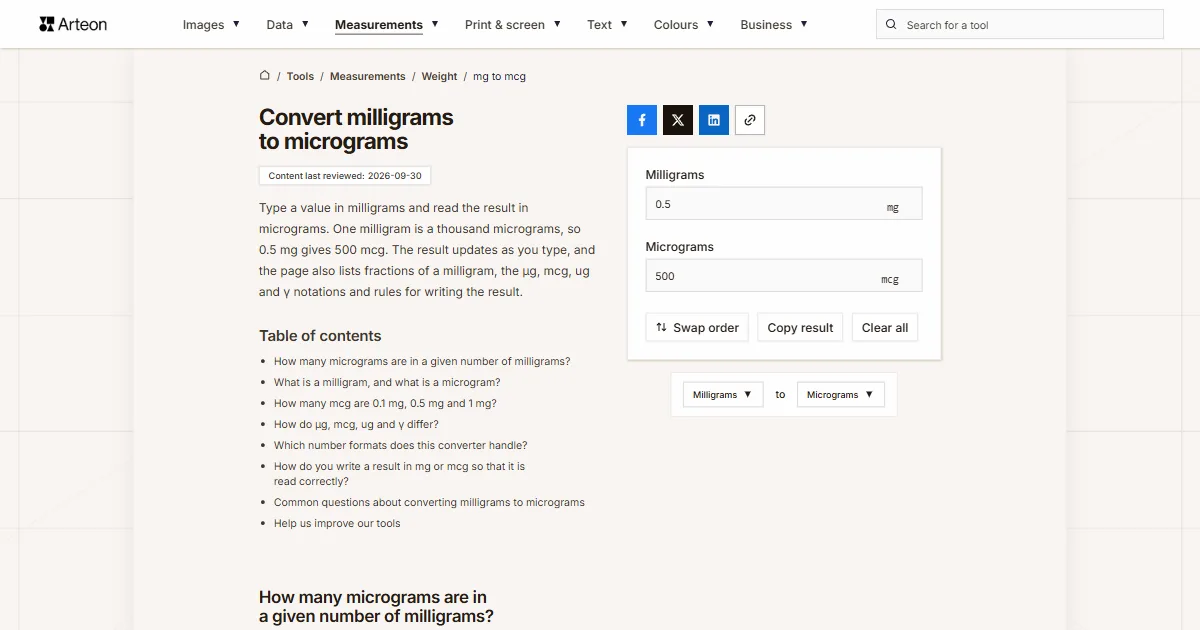The image size is (1200, 630).
Task: Open the Data menu
Action: [287, 25]
